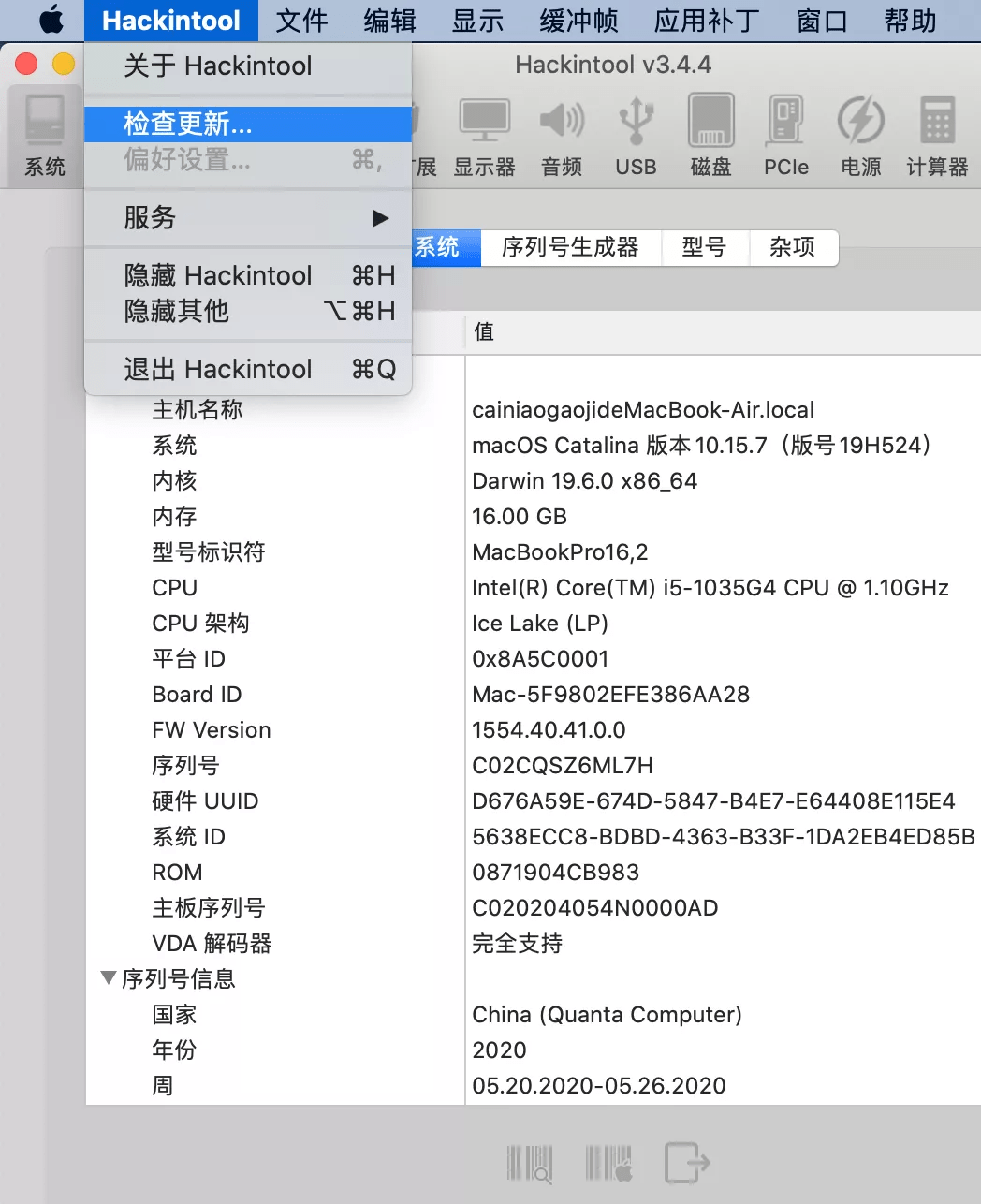Viewport: 981px width, 1204px height.
Task: Choose 退出 Hackintool to quit
Action: pyautogui.click(x=248, y=369)
